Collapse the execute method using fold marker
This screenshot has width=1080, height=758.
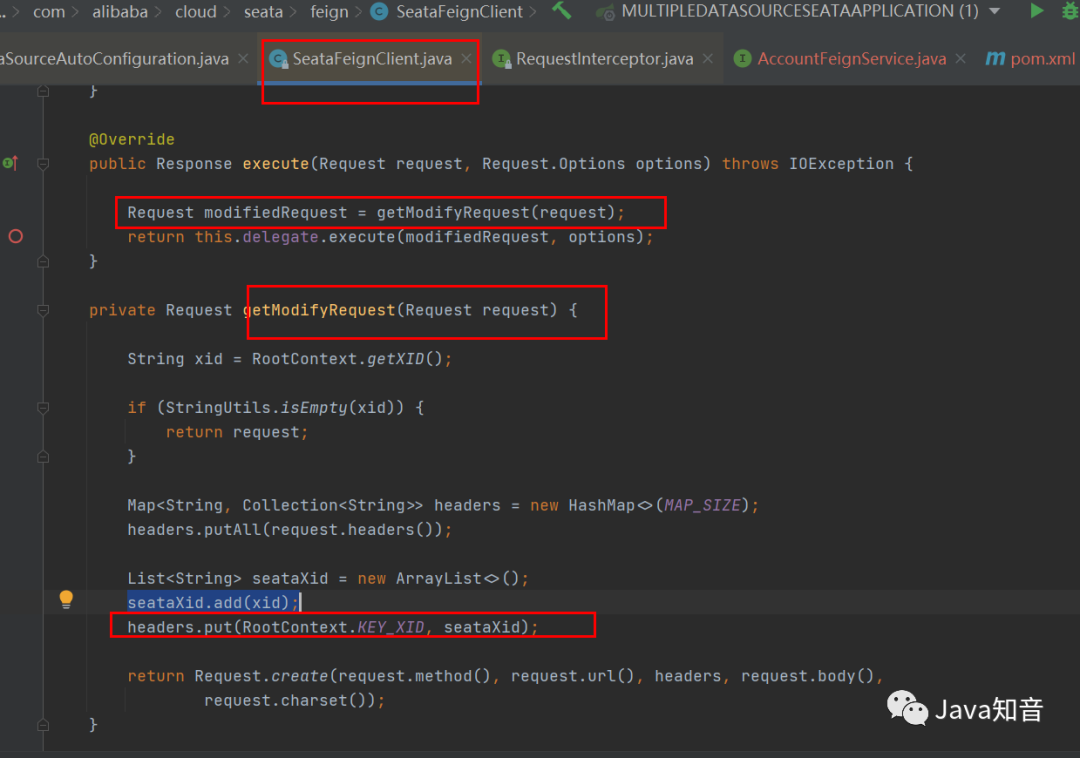click(43, 164)
